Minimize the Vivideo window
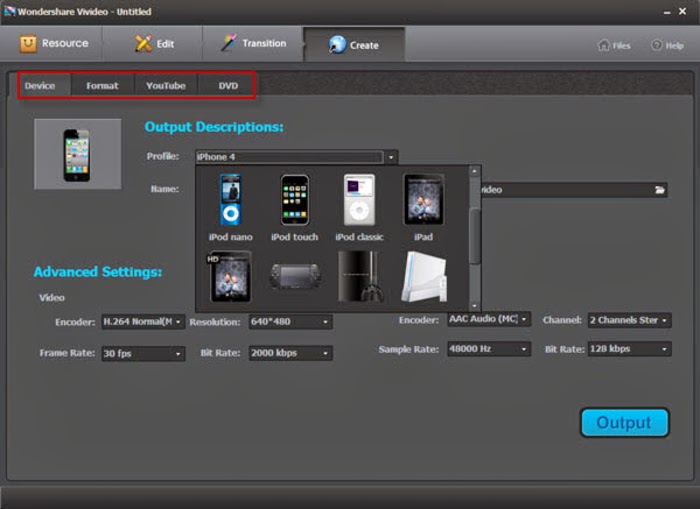The image size is (700, 509). click(667, 12)
